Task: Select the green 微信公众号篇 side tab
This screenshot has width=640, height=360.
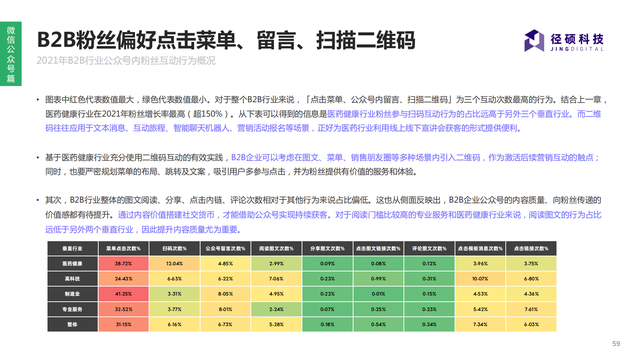Action: (11, 53)
